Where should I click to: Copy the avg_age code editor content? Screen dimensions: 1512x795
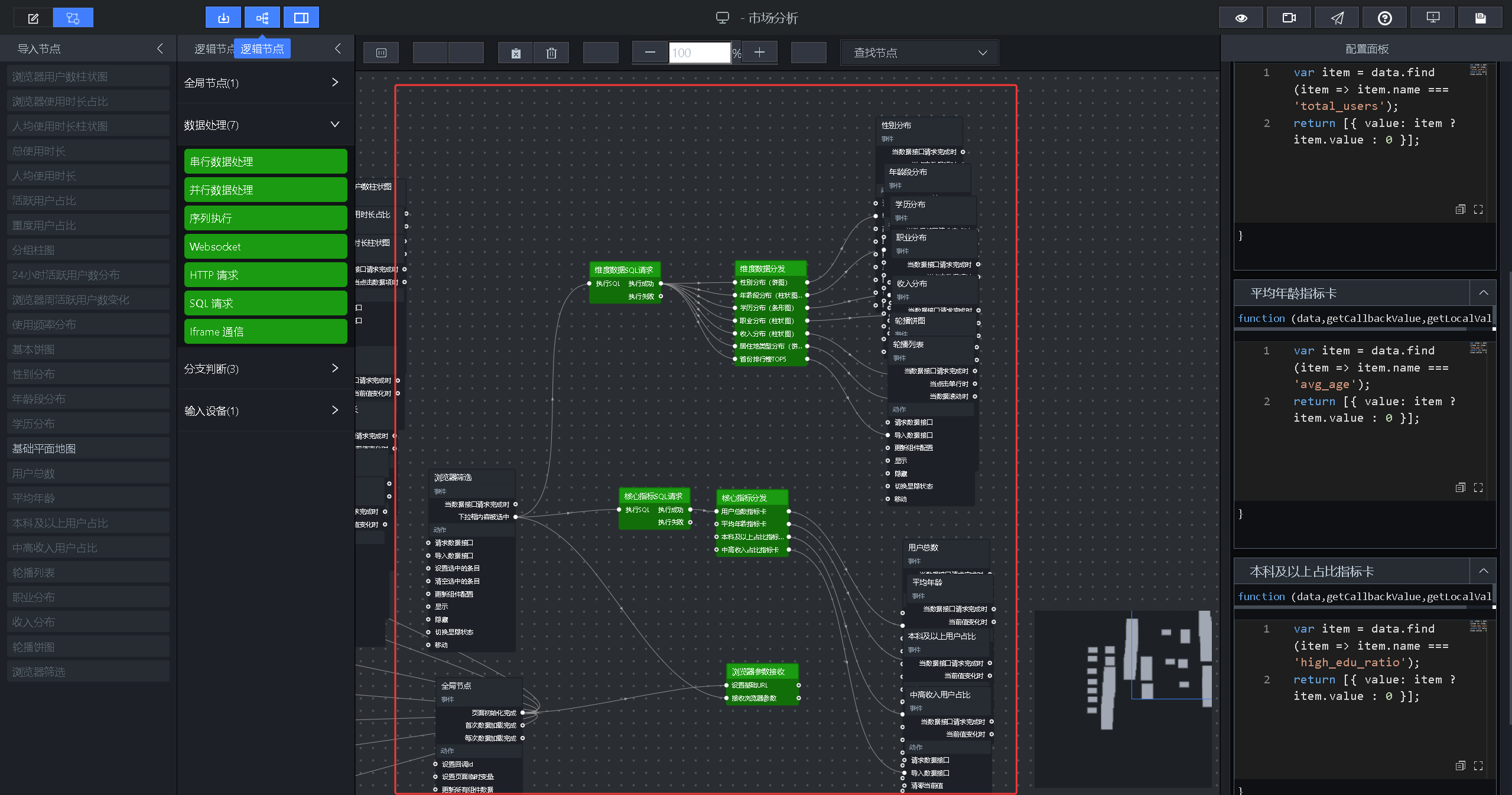[1461, 487]
